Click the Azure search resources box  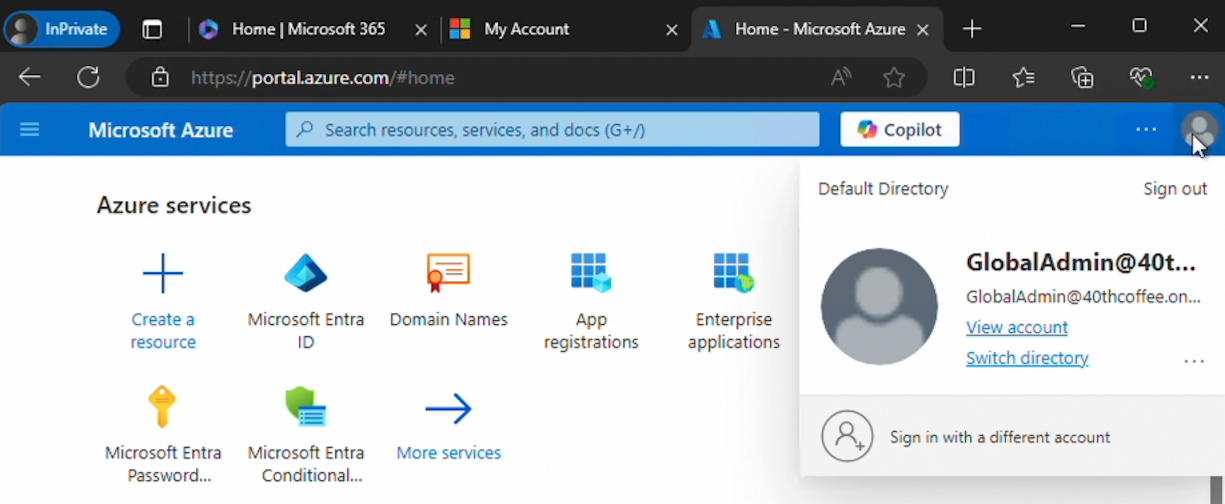(552, 130)
